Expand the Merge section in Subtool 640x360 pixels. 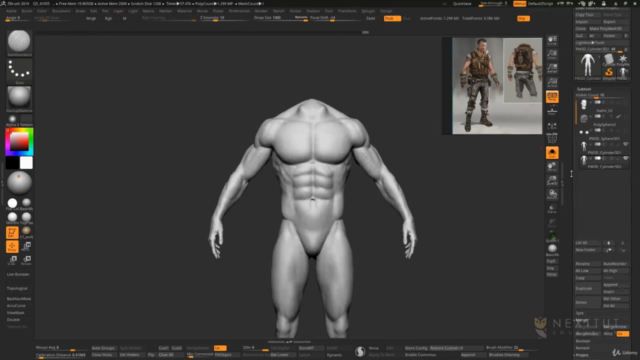[582, 320]
